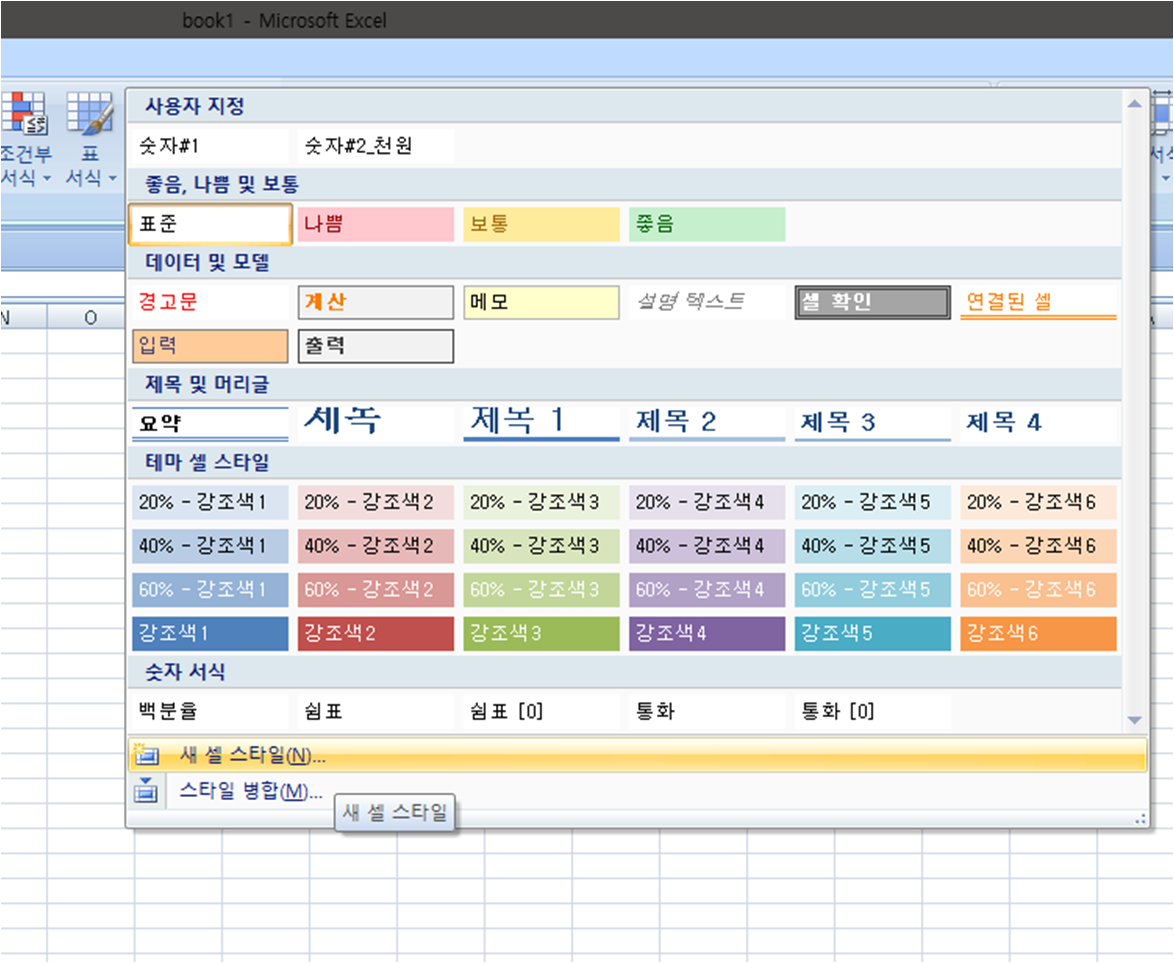Pick 20% - 강조색6 theme style
Screen dimensions: 1174x963
pos(1038,502)
